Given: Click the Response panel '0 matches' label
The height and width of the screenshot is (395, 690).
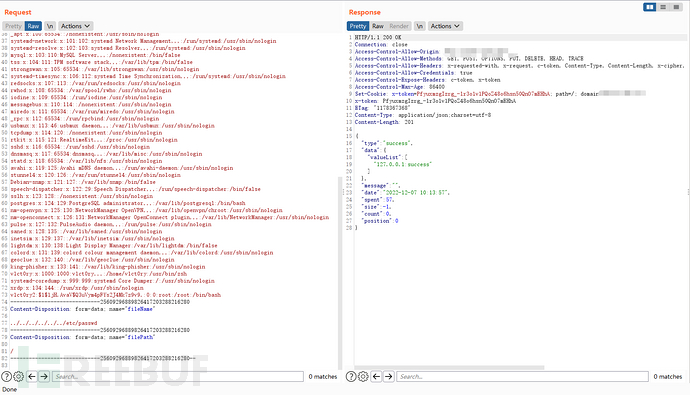Looking at the screenshot, I should point(668,377).
